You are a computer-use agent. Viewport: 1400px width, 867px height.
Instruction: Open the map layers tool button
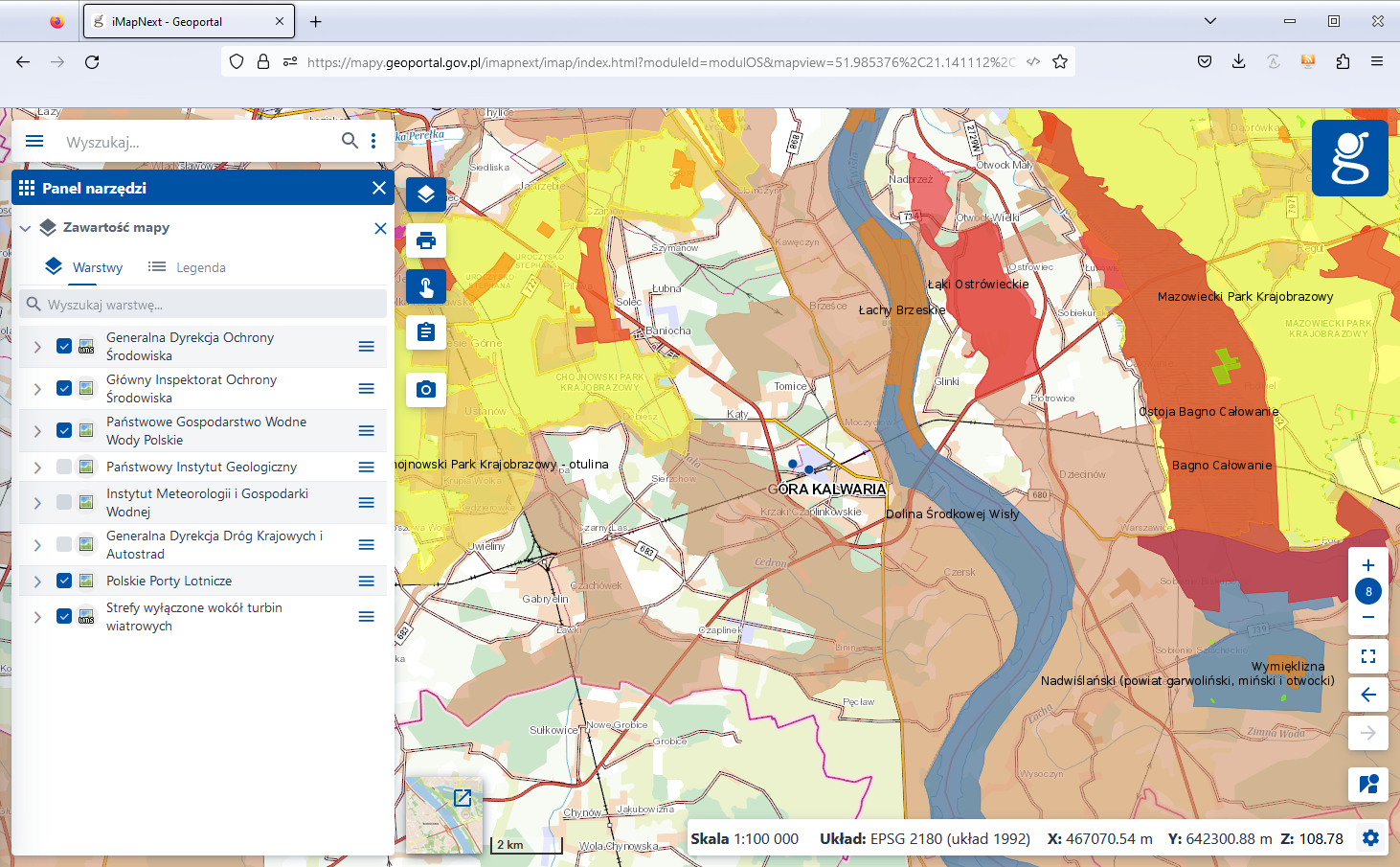pyautogui.click(x=426, y=194)
